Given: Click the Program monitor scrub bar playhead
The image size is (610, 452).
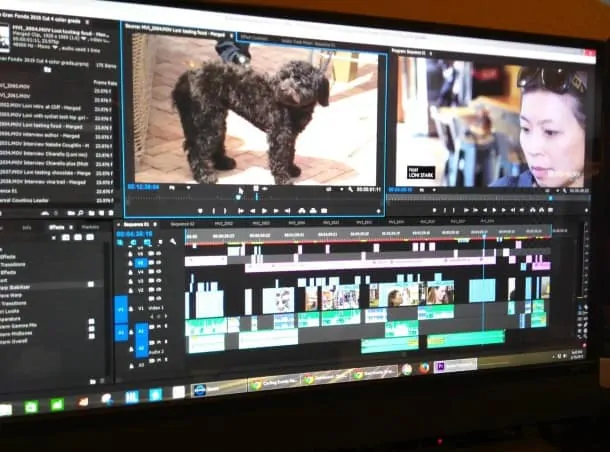Looking at the screenshot, I should tap(550, 198).
